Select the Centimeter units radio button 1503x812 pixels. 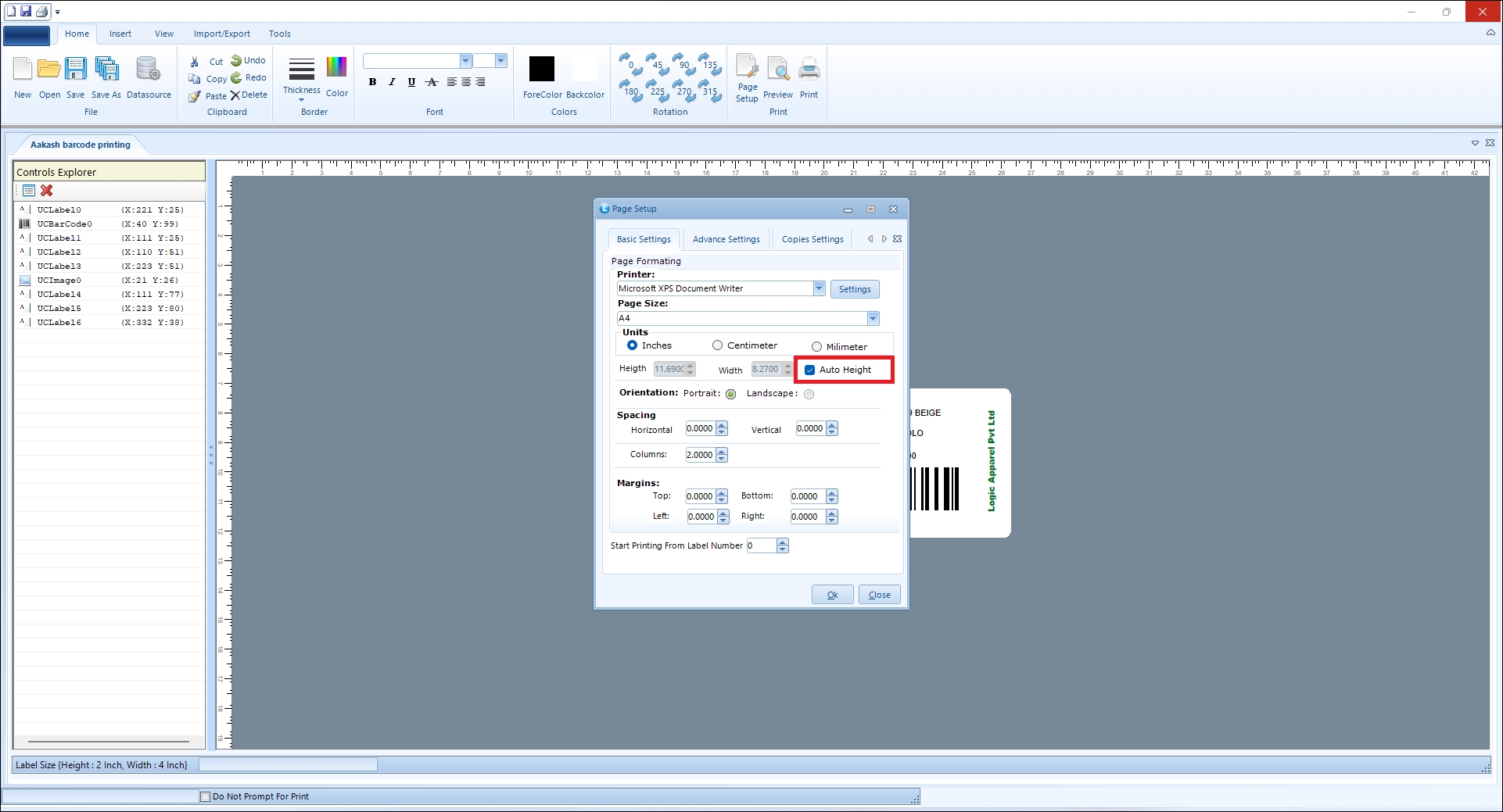[x=717, y=345]
